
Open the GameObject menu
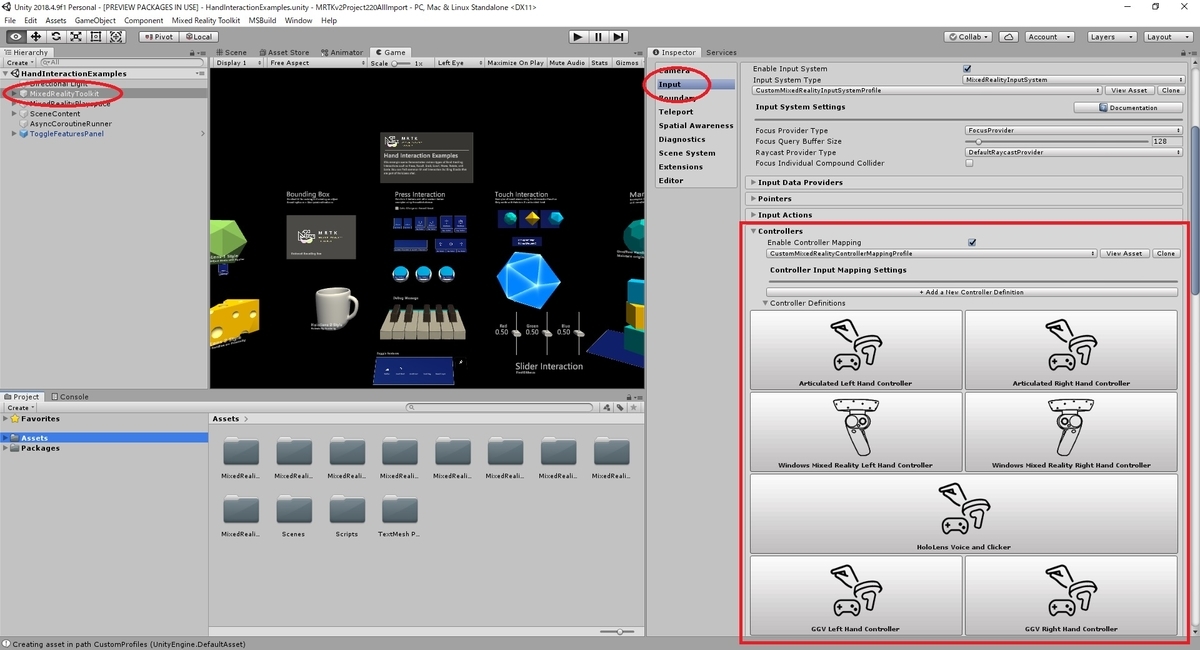pos(95,20)
